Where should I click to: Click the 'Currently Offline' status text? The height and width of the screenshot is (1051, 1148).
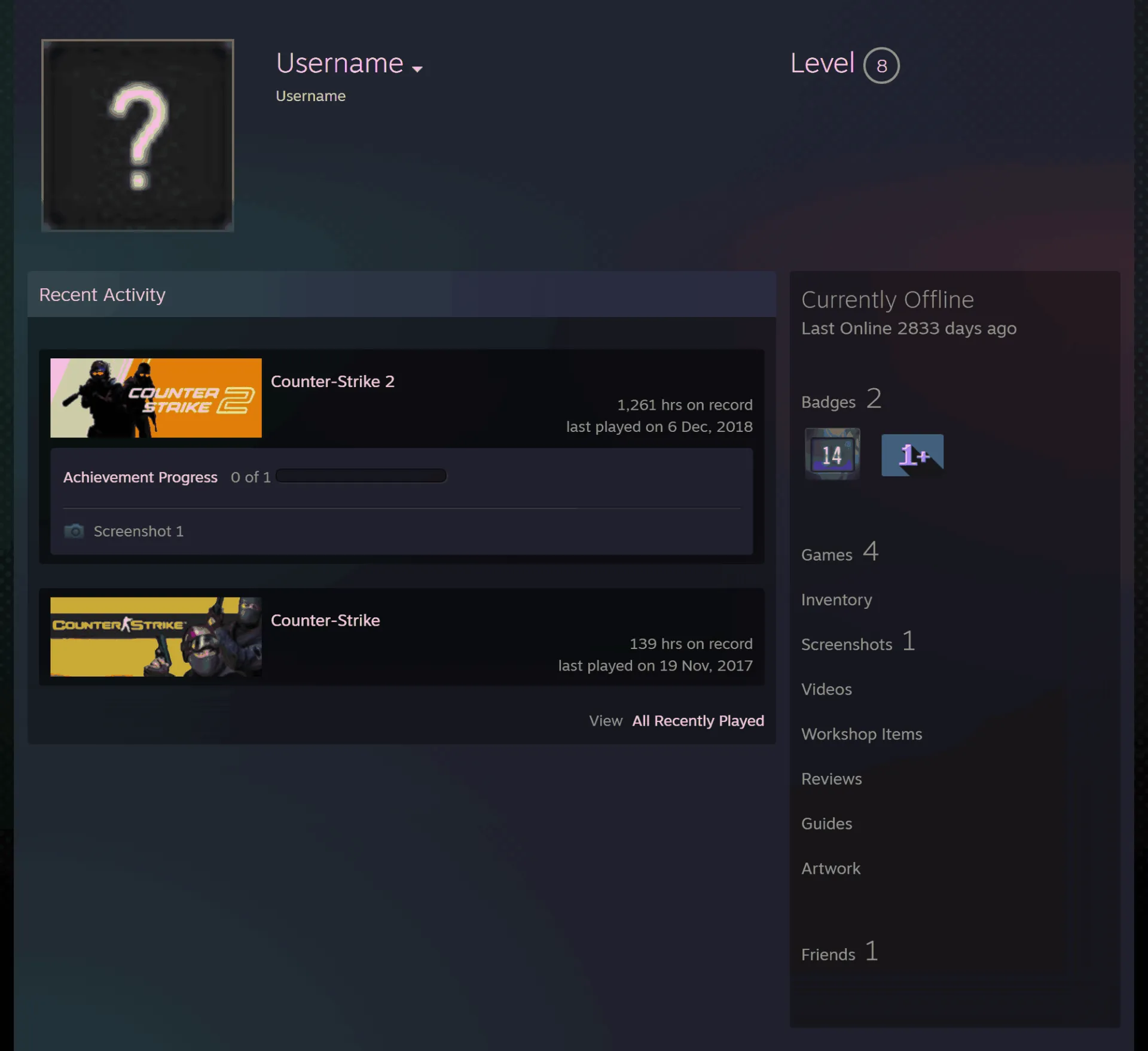887,300
